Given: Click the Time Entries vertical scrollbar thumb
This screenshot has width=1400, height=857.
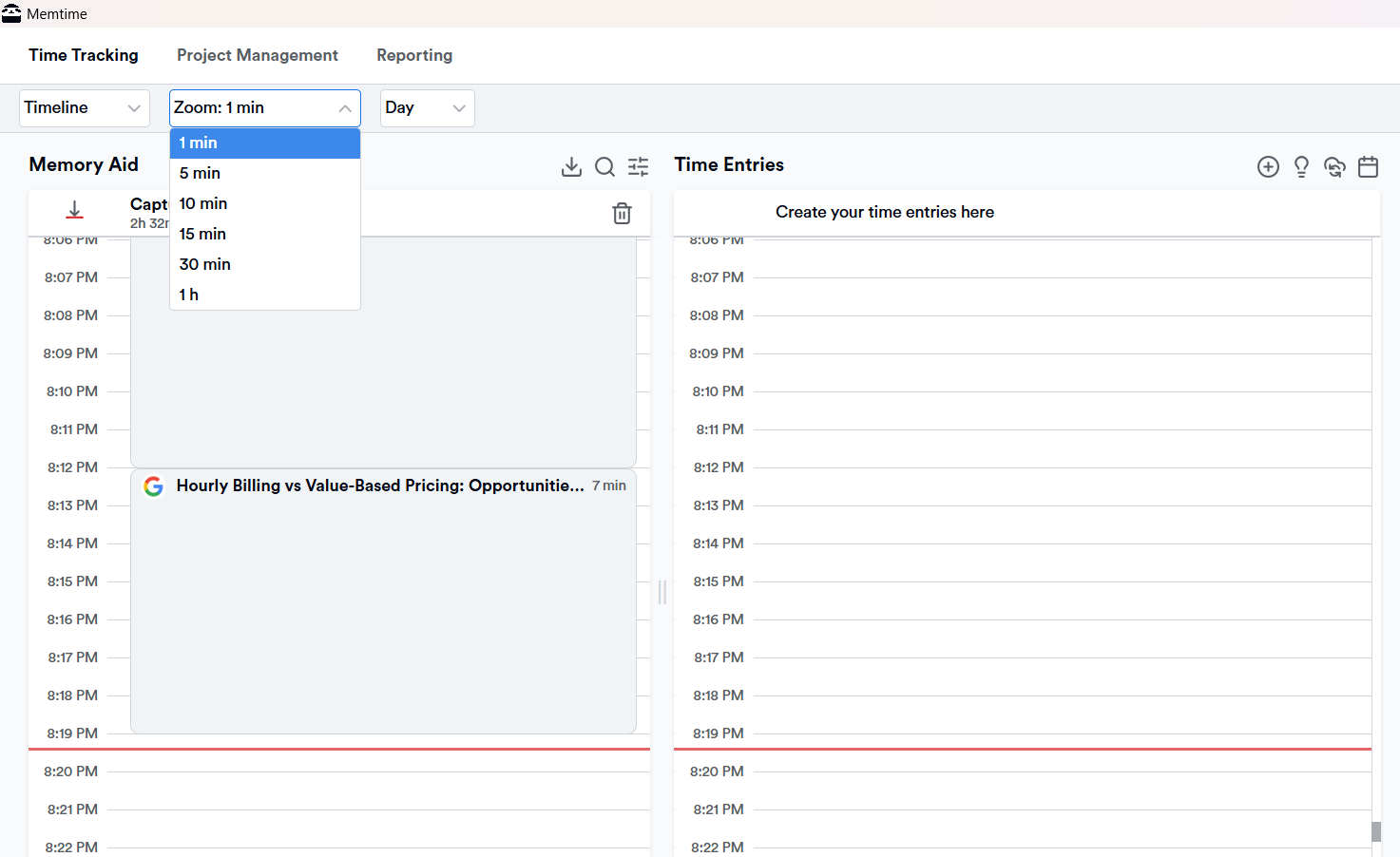Looking at the screenshot, I should tap(1376, 831).
